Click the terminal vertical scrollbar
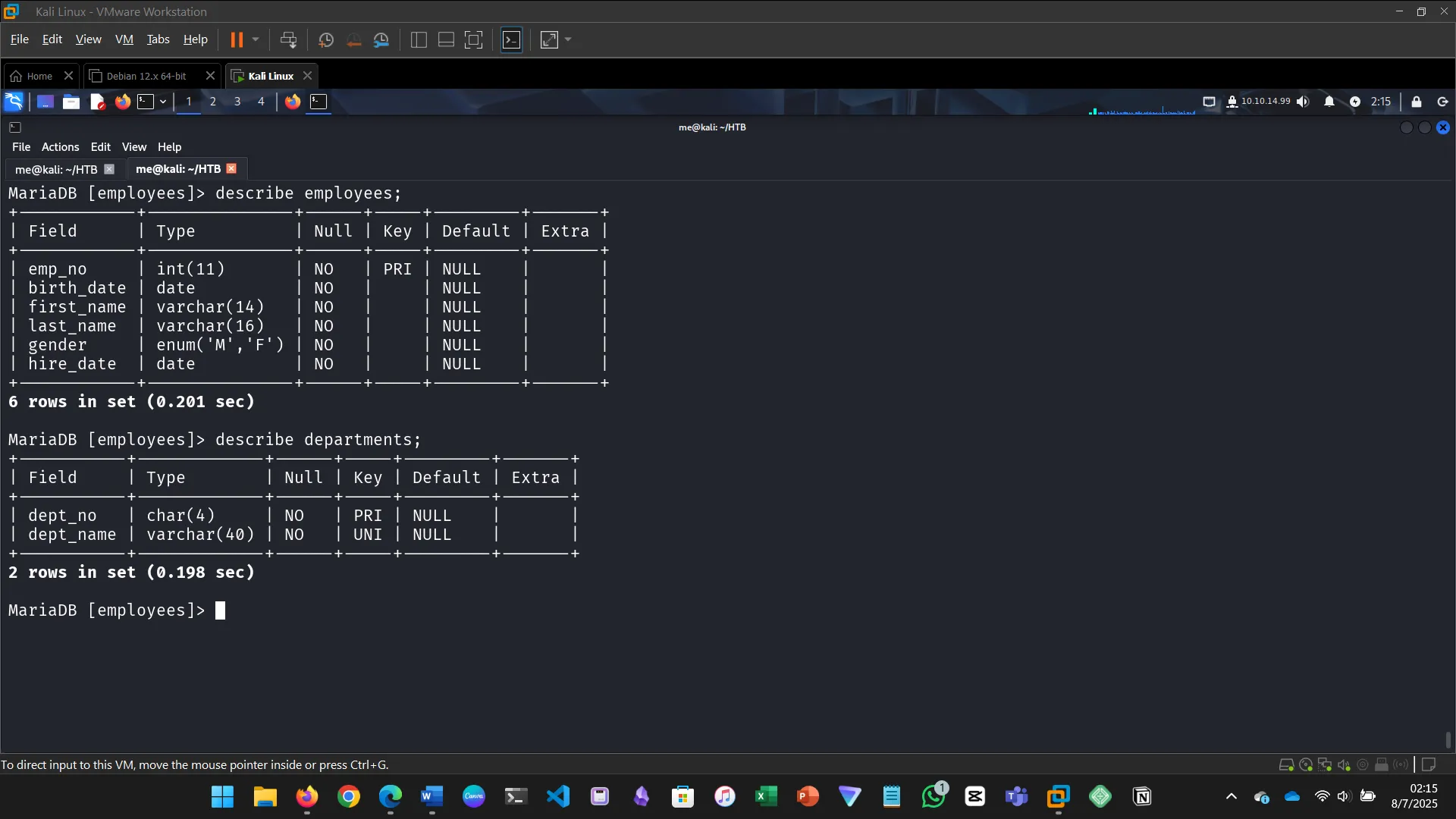 pos(1448,739)
